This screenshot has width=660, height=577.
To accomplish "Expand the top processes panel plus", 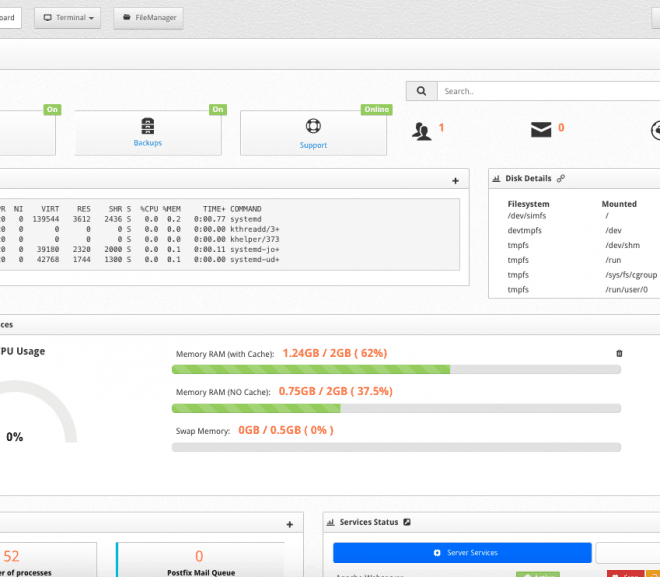I will coord(455,181).
